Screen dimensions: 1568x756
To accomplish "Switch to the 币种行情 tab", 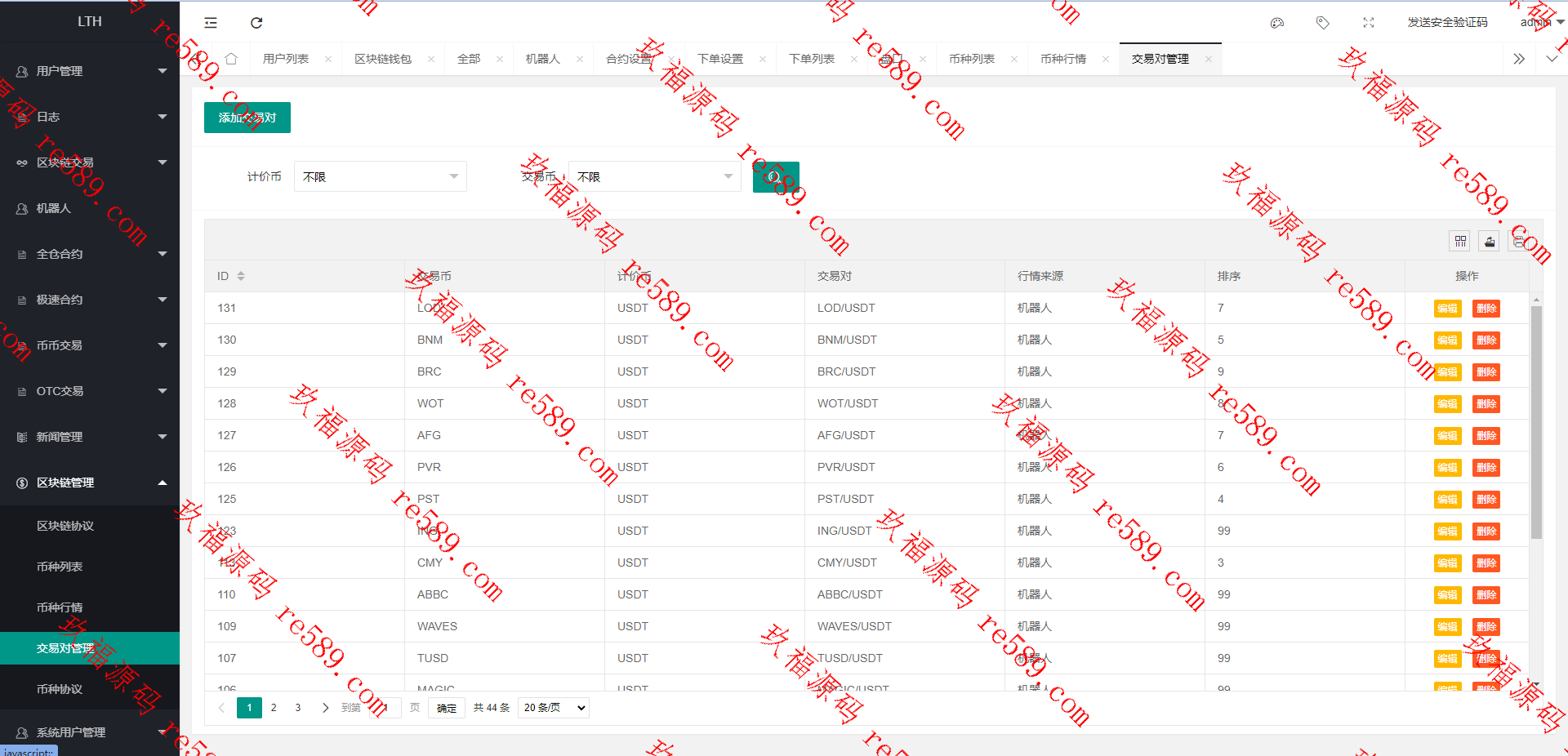I will tap(1063, 59).
